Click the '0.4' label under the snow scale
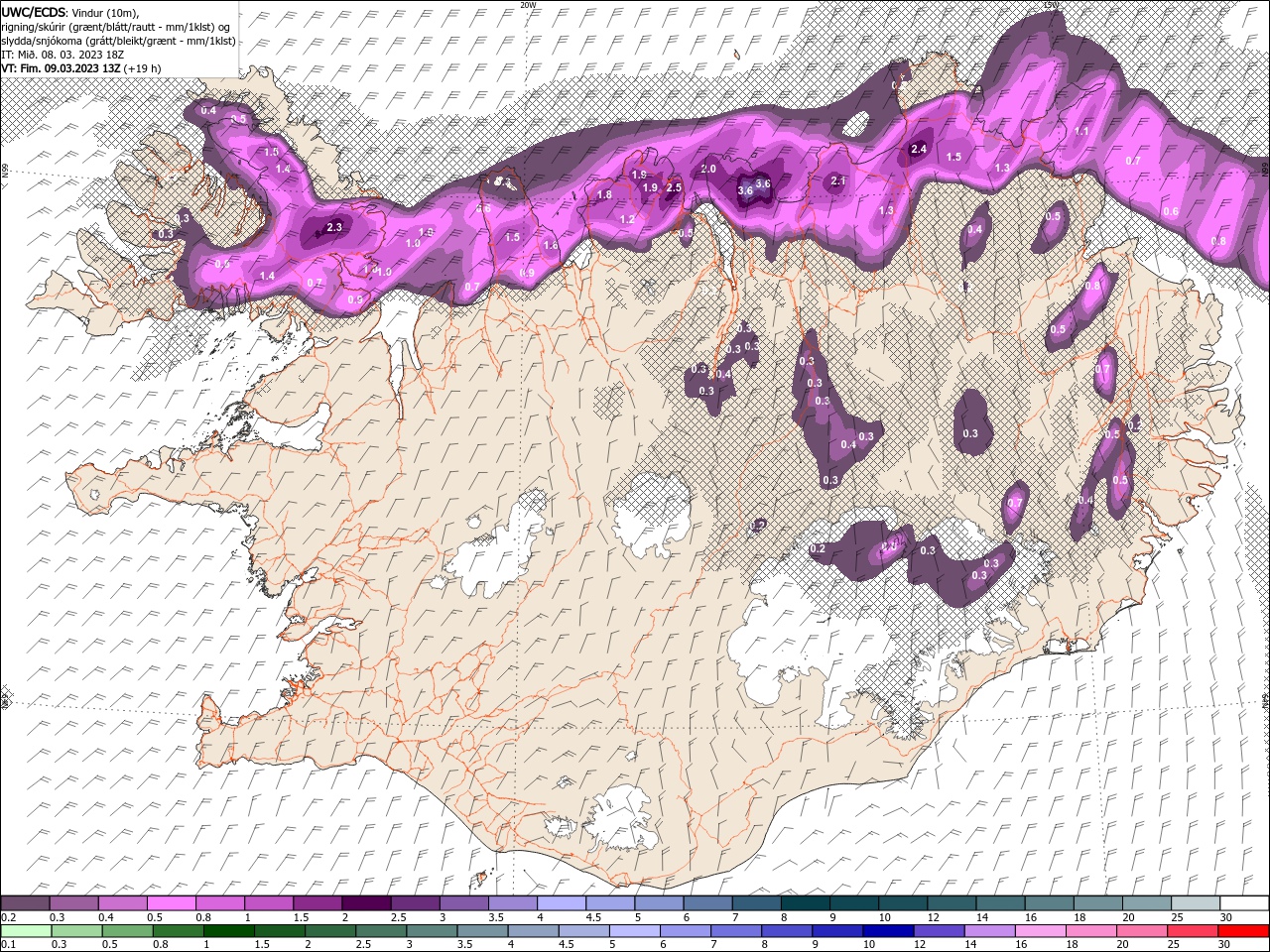Screen dimensions: 1270x952 click(105, 917)
